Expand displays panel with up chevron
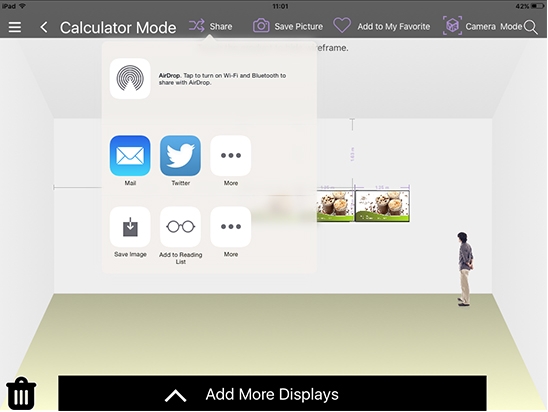This screenshot has height=412, width=548. 175,396
